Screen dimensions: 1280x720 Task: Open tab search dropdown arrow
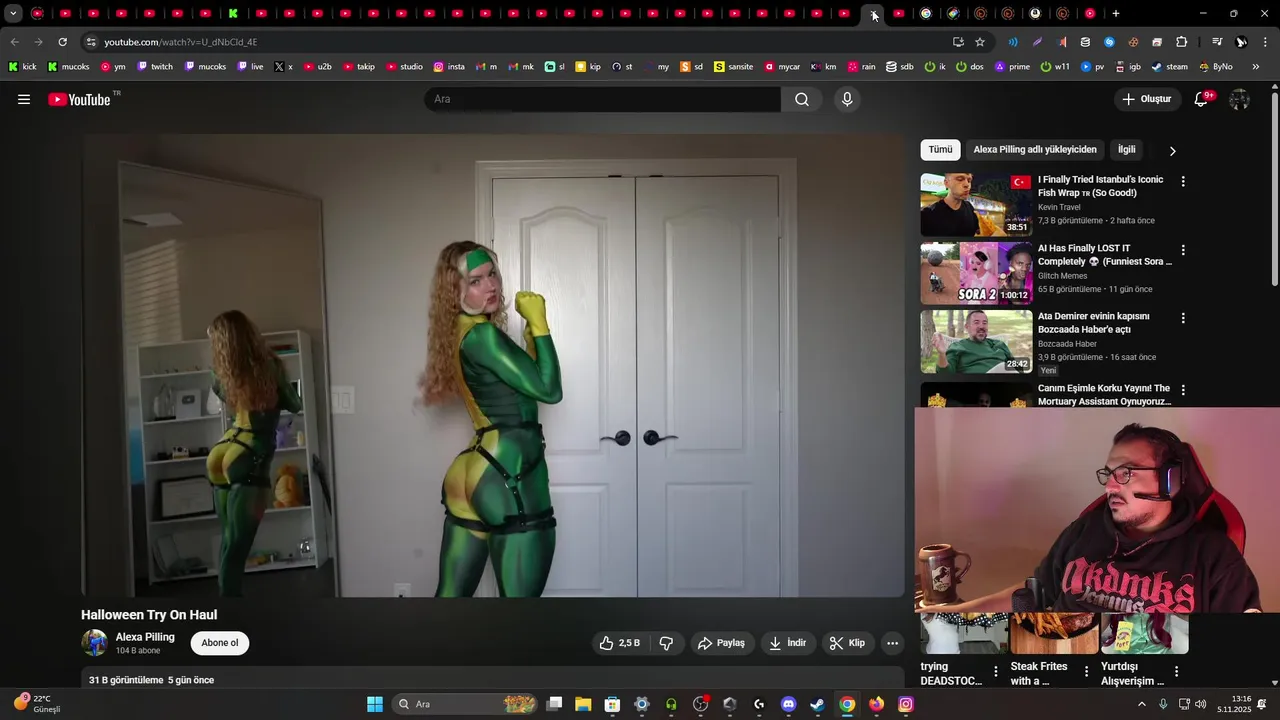(x=13, y=14)
